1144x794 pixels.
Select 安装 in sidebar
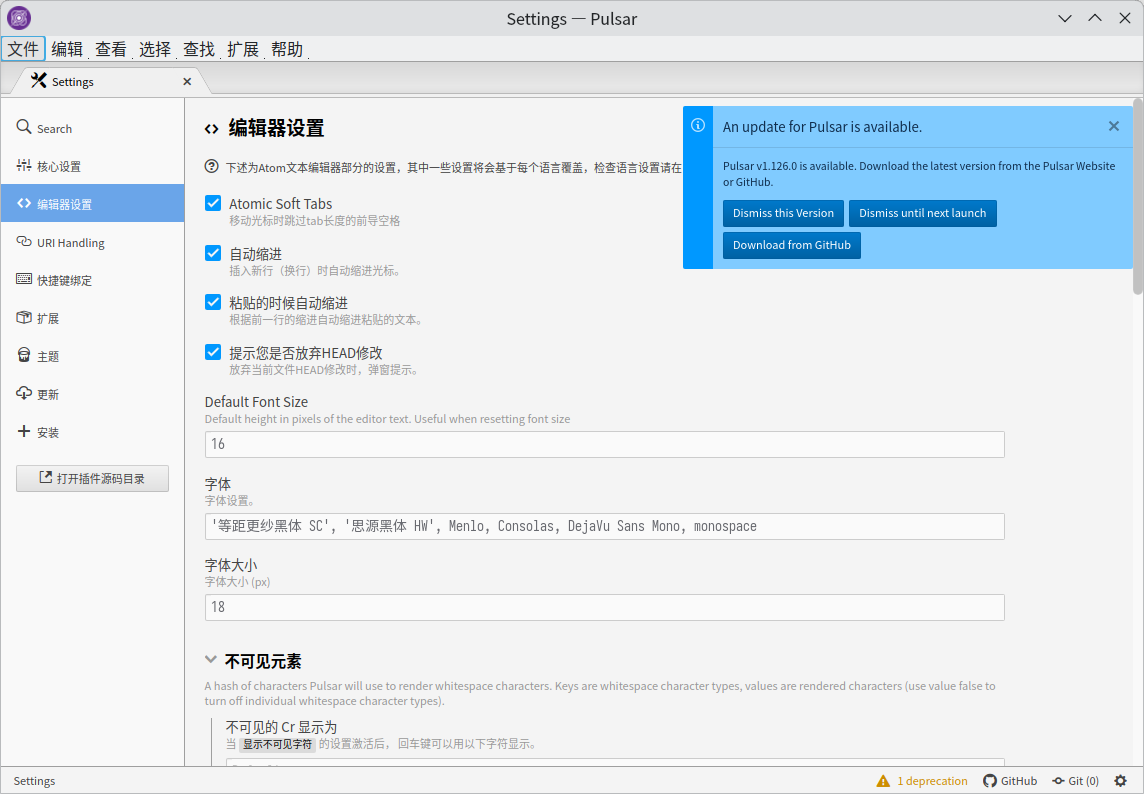(93, 431)
